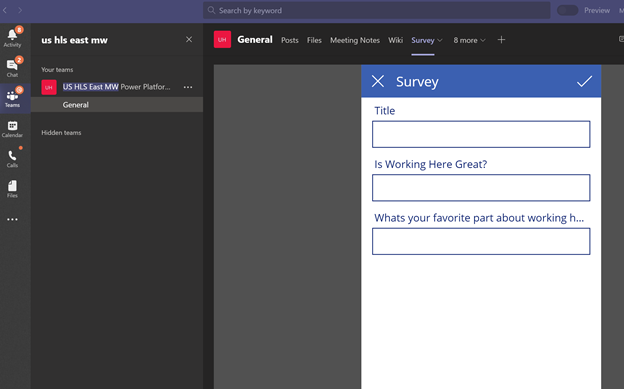Submit the Survey with checkmark icon
Image resolution: width=624 pixels, height=389 pixels.
pyautogui.click(x=585, y=81)
